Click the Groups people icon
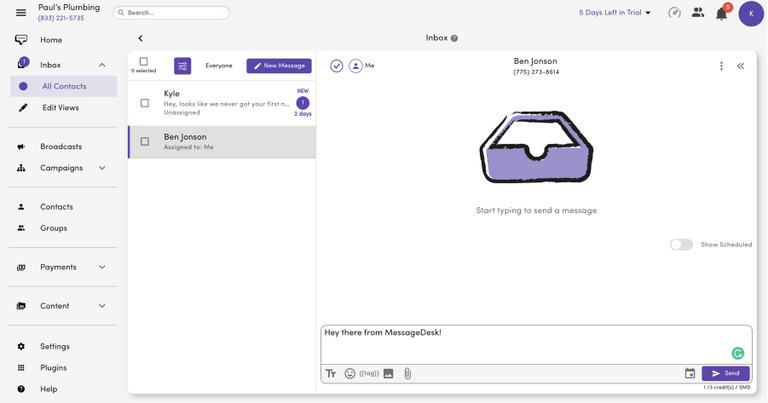This screenshot has width=768, height=403. (x=21, y=228)
